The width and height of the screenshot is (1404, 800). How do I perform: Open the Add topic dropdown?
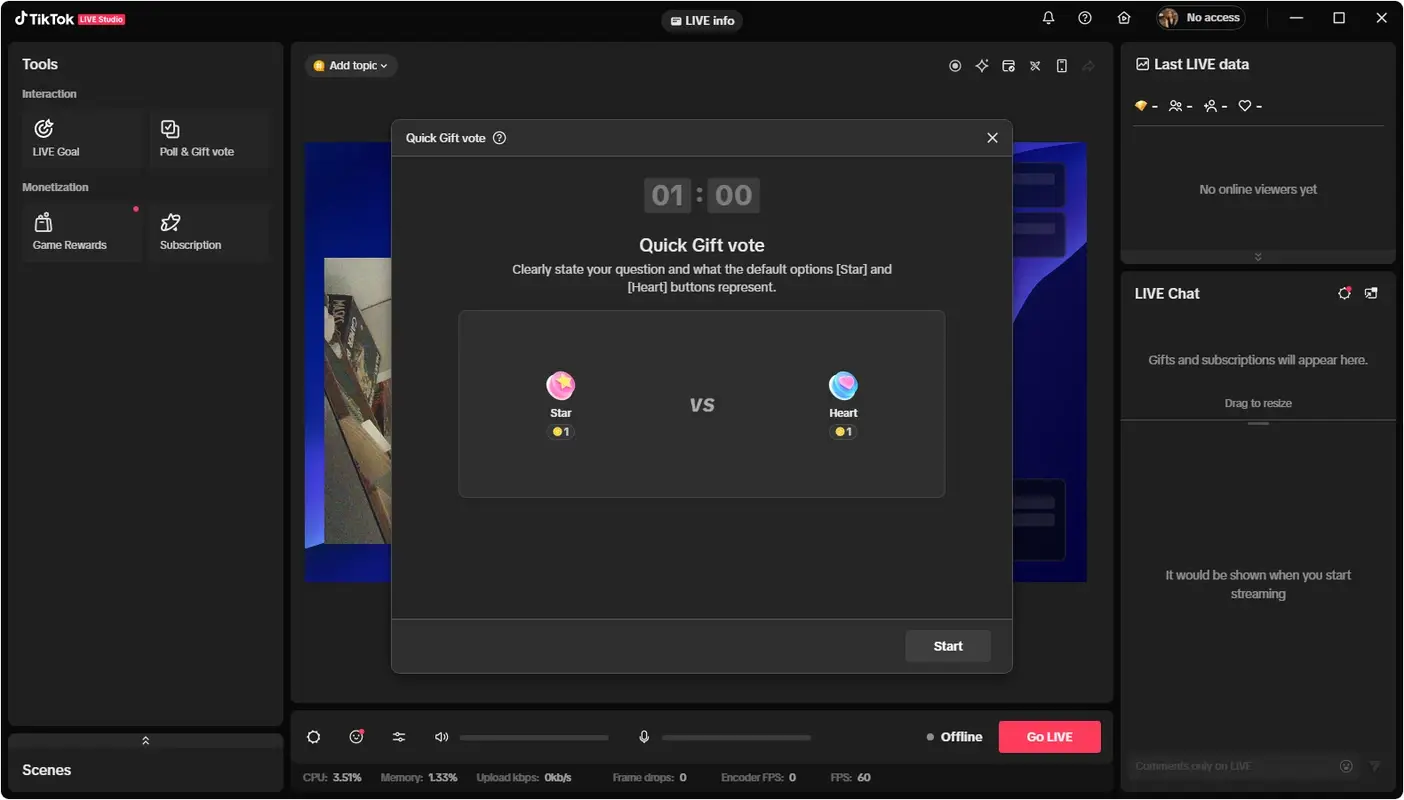350,65
